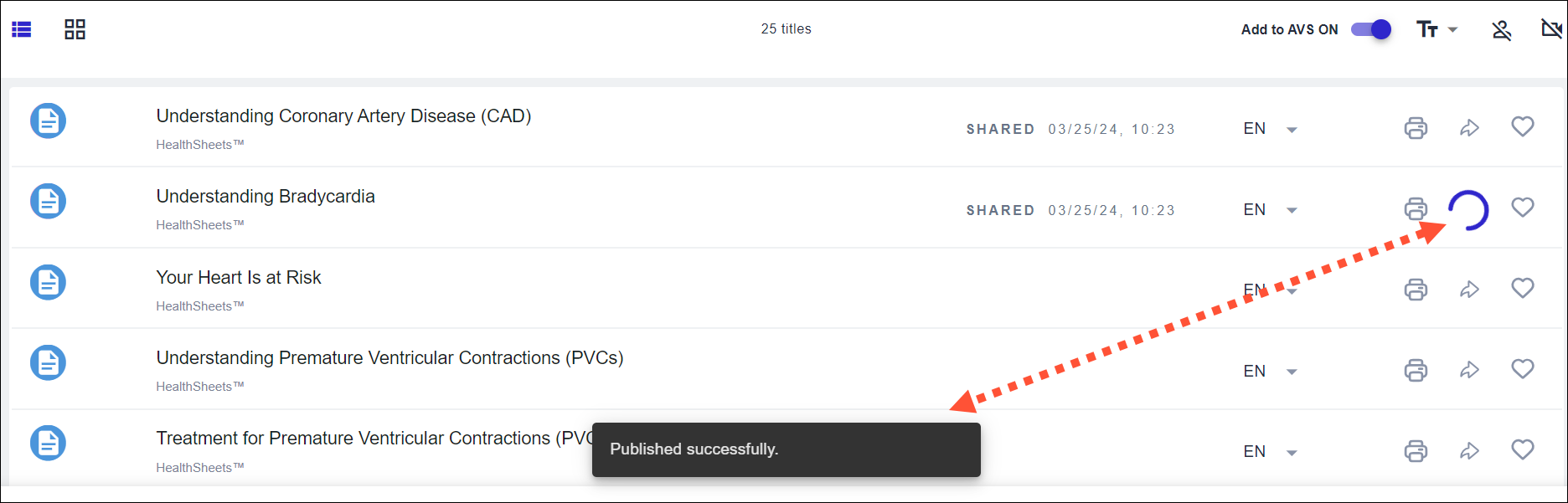Open Understanding Bradycardia title
Screen dimensions: 1568x503
266,197
